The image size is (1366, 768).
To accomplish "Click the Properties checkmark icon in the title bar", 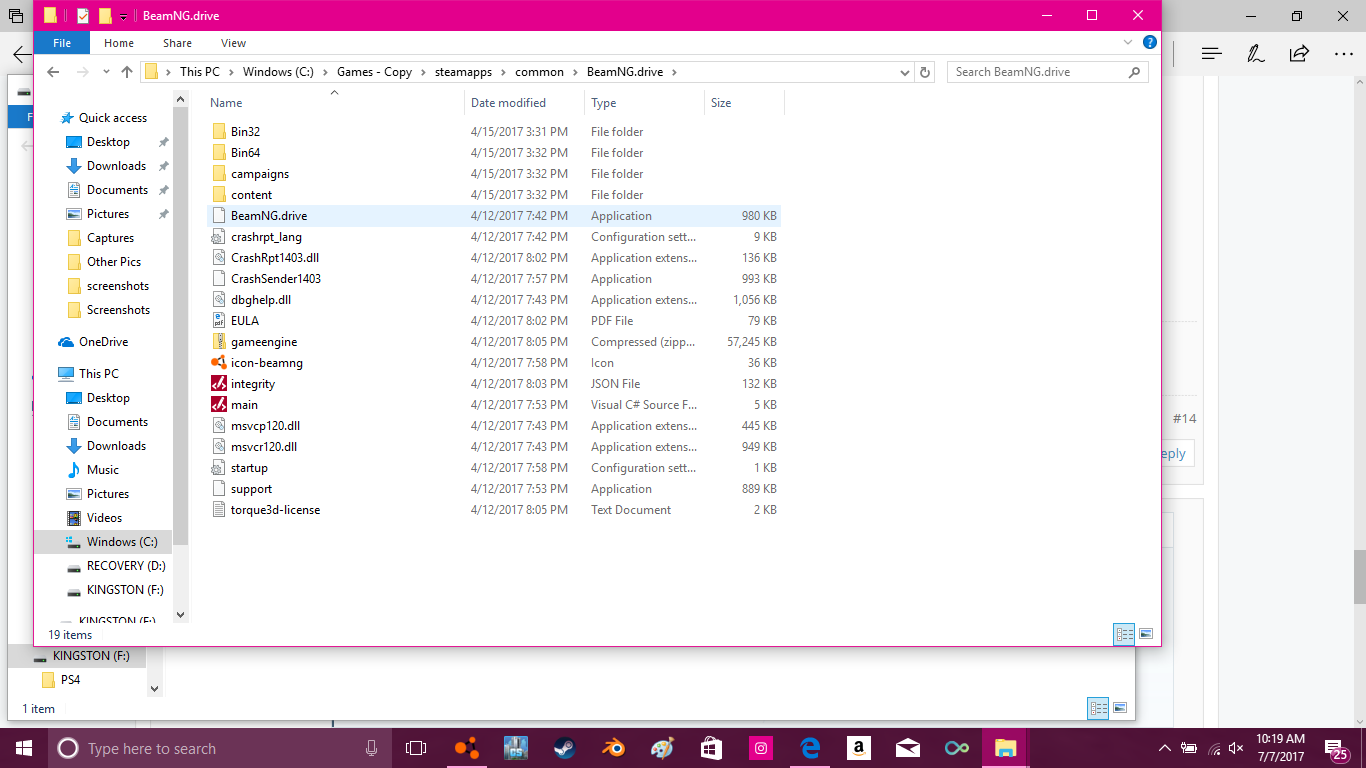I will (x=83, y=16).
